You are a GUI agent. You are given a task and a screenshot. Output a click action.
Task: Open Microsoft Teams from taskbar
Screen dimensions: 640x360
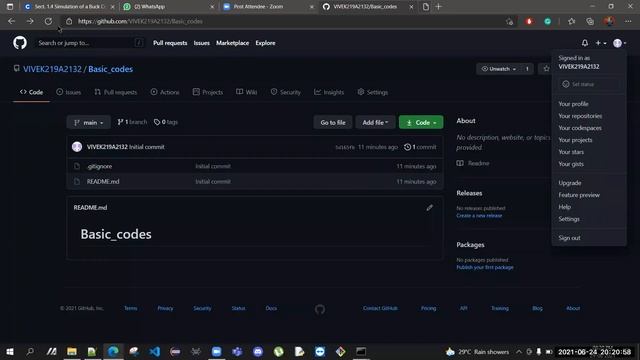tap(237, 351)
